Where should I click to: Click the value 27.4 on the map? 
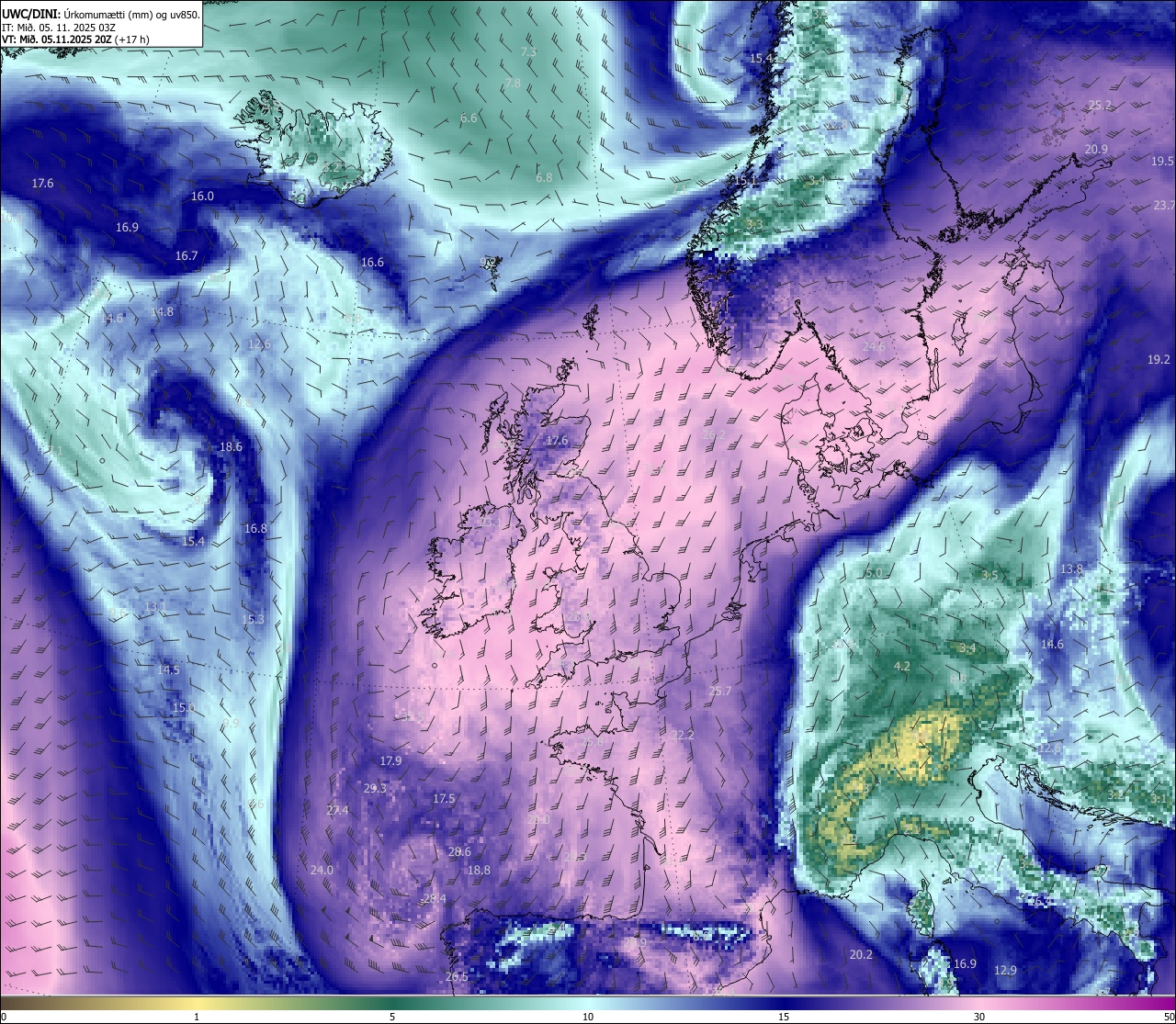click(x=337, y=811)
